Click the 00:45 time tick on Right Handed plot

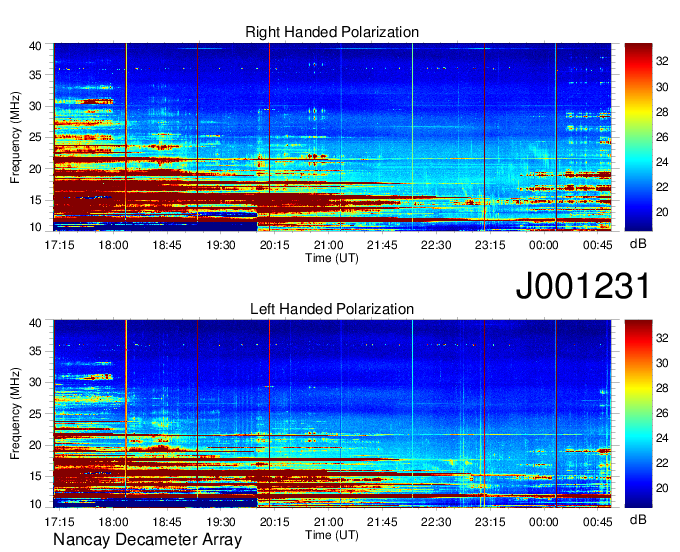pyautogui.click(x=598, y=245)
